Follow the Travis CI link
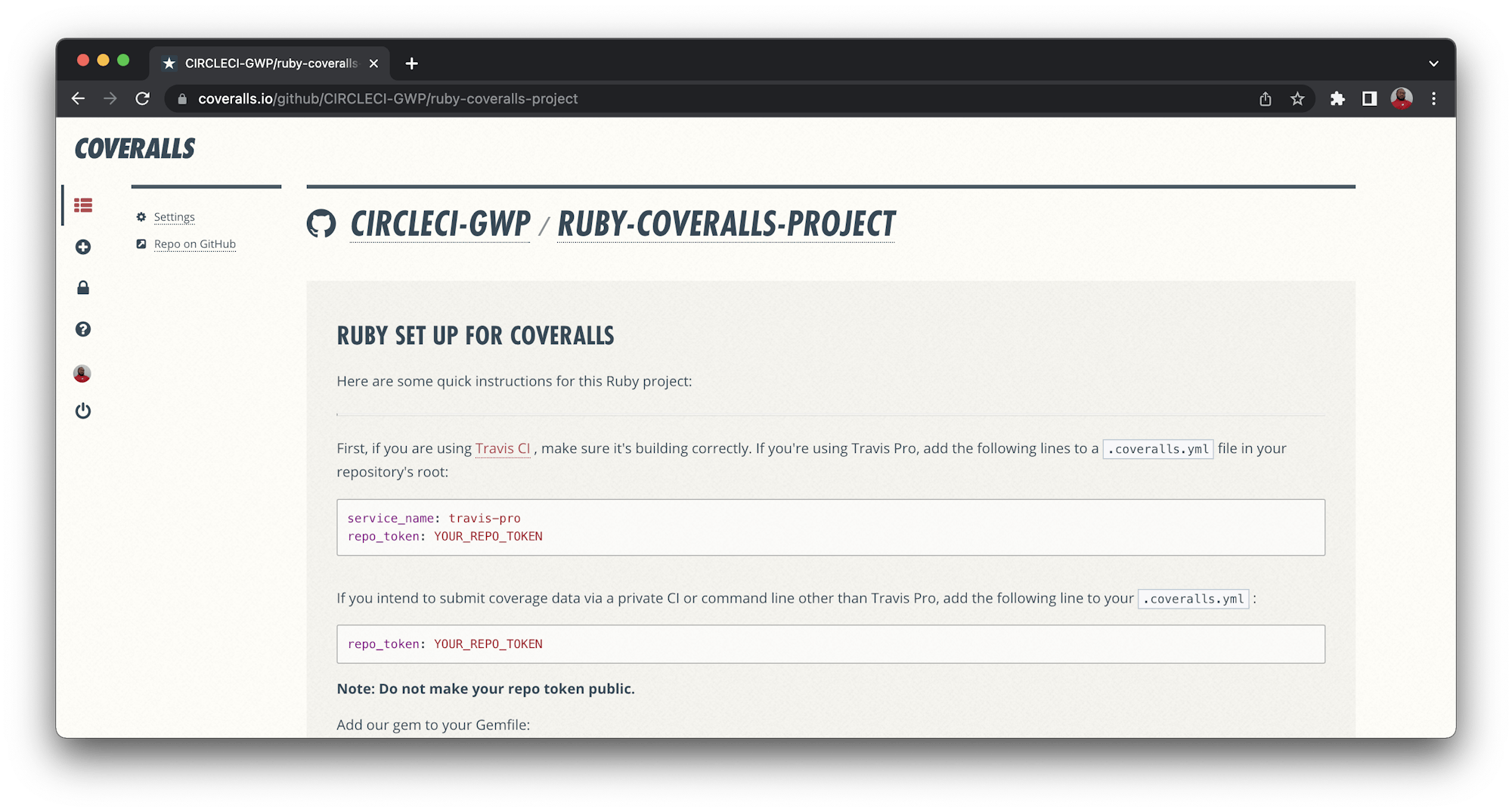 tap(503, 448)
